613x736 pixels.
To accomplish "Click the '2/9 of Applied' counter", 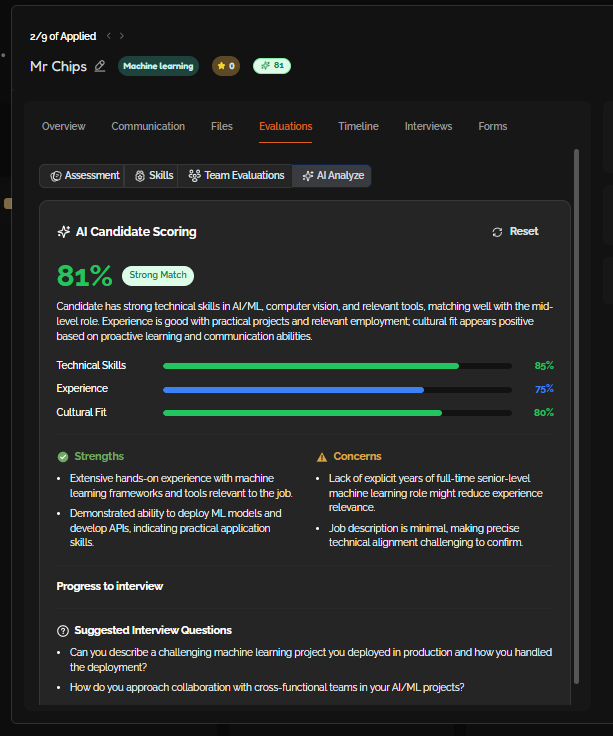I will click(x=63, y=36).
